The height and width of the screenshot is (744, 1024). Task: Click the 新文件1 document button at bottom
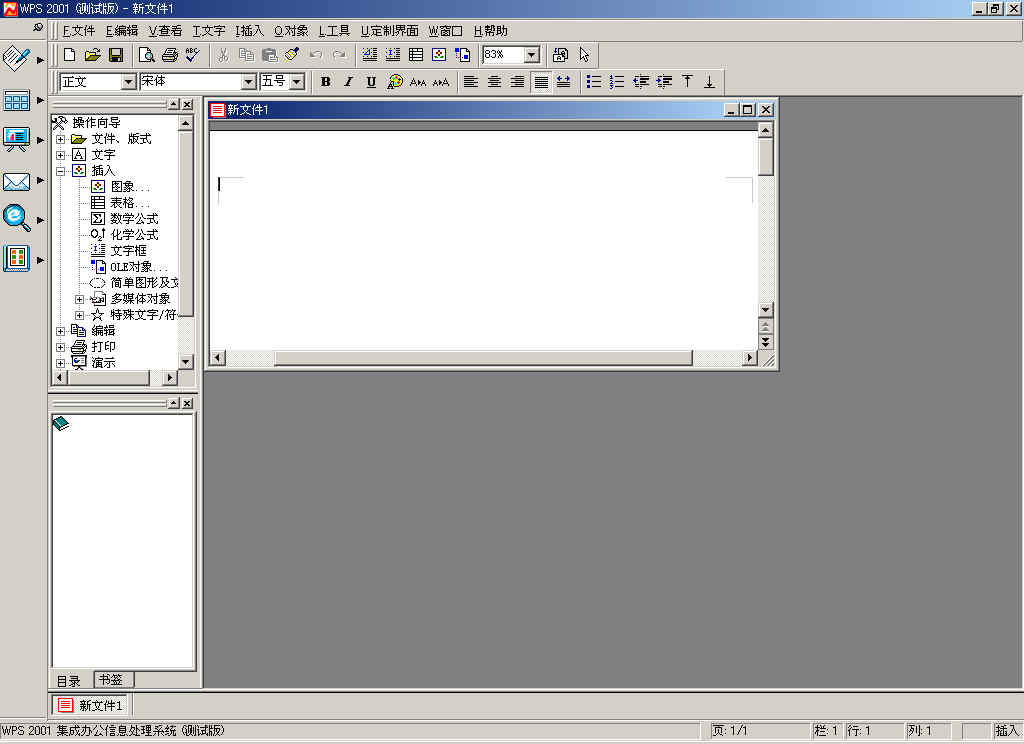pyautogui.click(x=91, y=705)
